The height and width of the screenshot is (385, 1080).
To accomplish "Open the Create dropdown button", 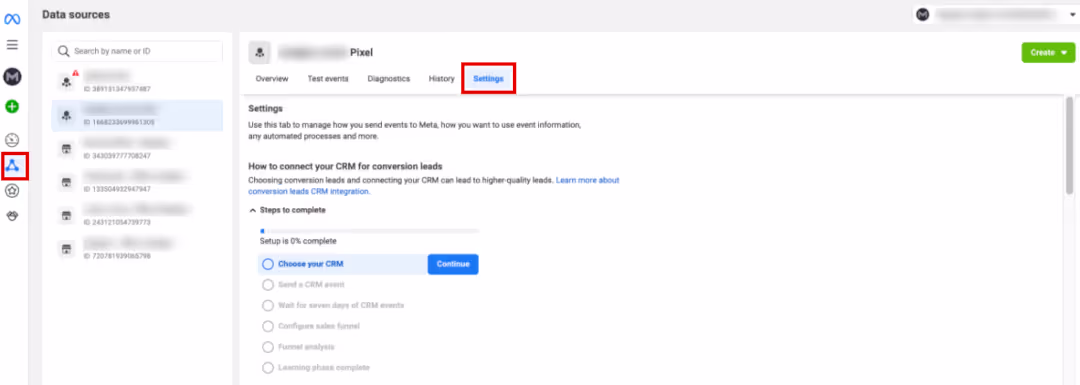I will coord(1048,52).
